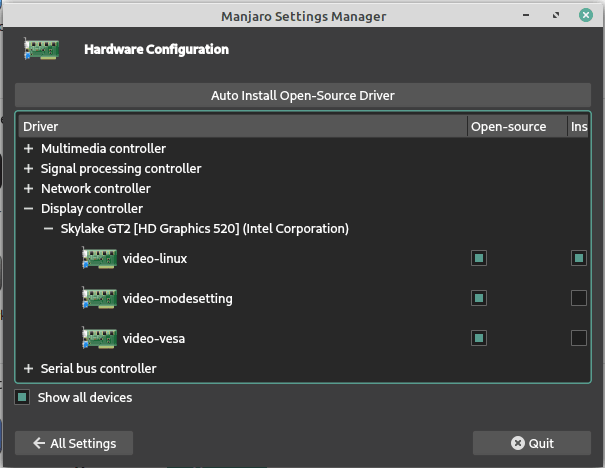
Task: Click the Driver column header
Action: tap(240, 127)
